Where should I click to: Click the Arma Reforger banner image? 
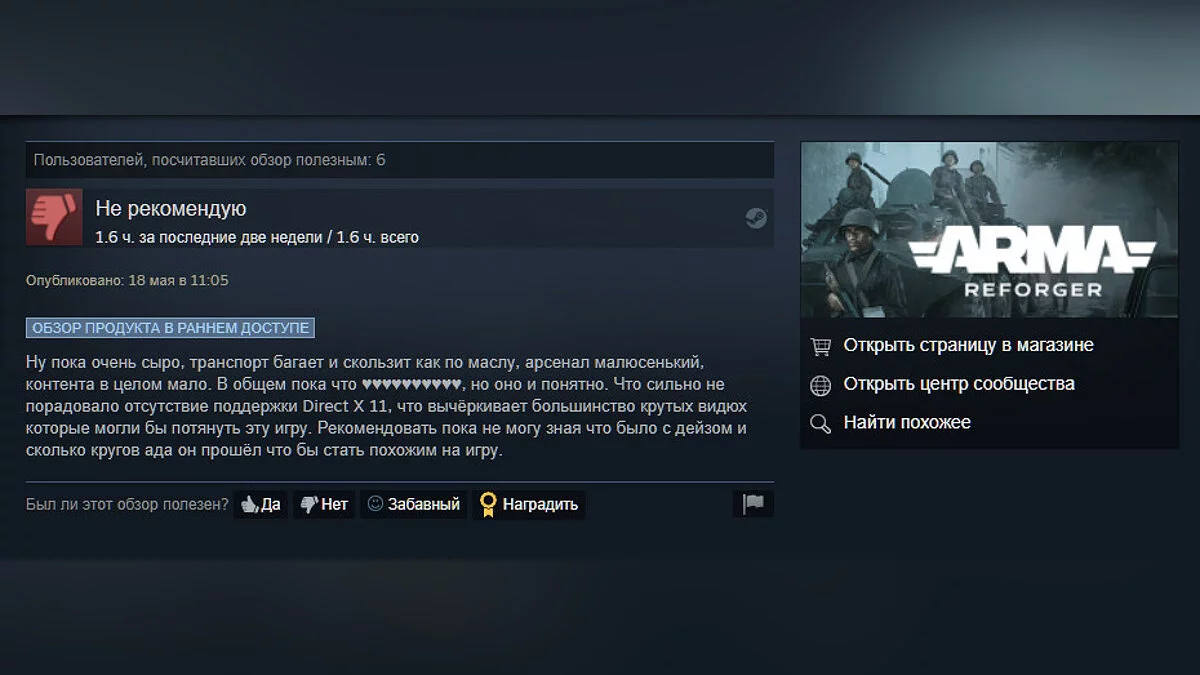point(990,230)
